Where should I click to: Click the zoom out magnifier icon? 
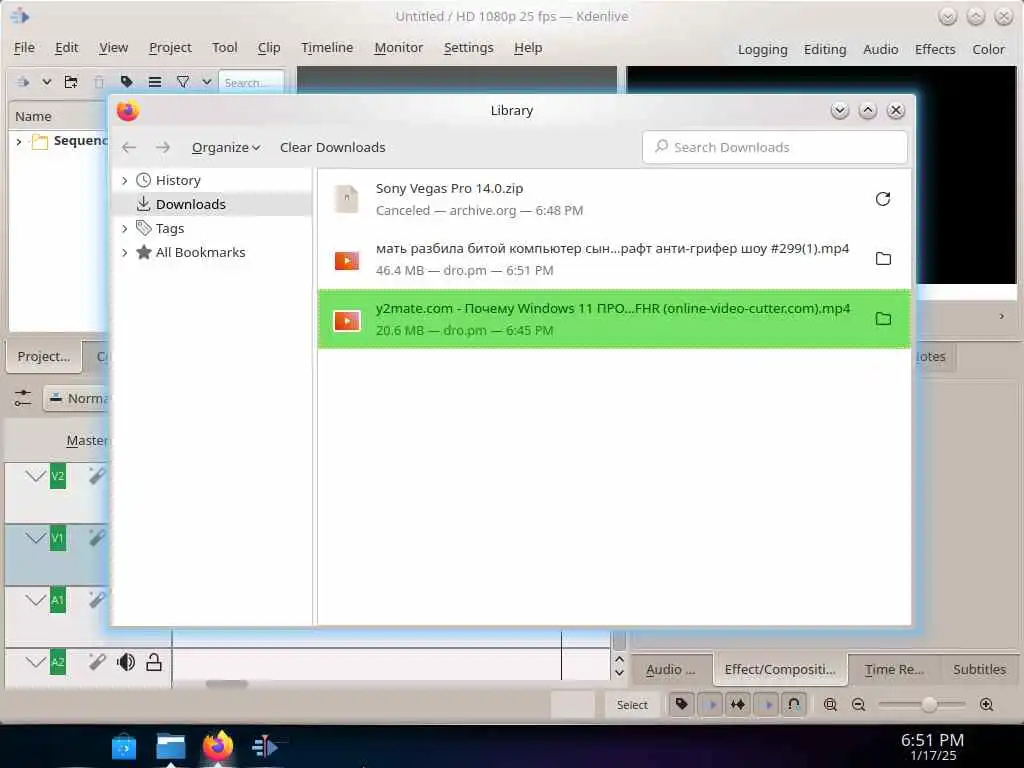click(859, 705)
